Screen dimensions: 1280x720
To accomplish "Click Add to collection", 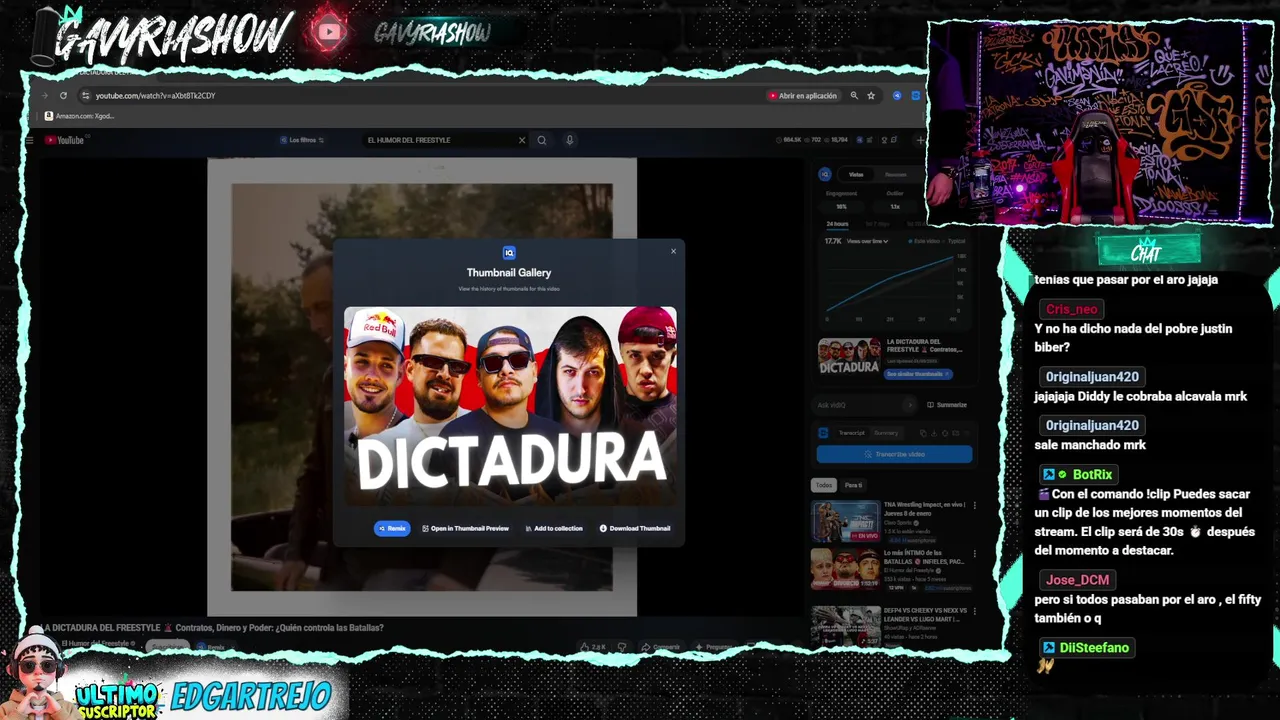I will [554, 528].
